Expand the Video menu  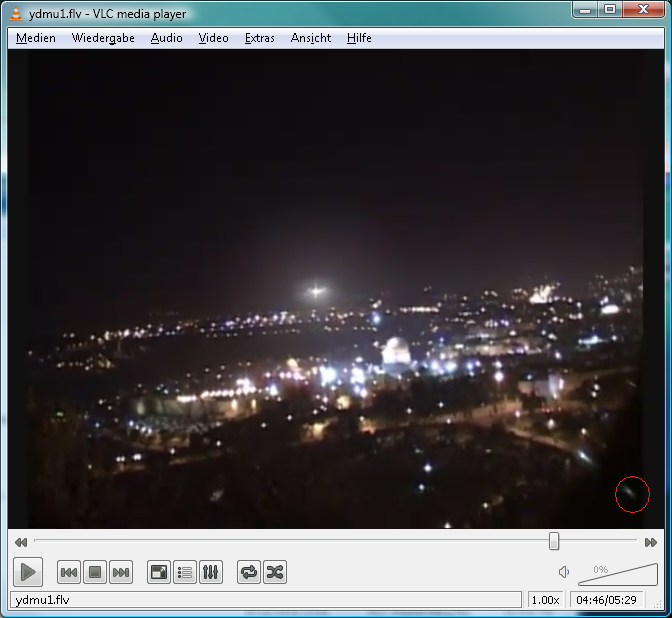pyautogui.click(x=213, y=38)
